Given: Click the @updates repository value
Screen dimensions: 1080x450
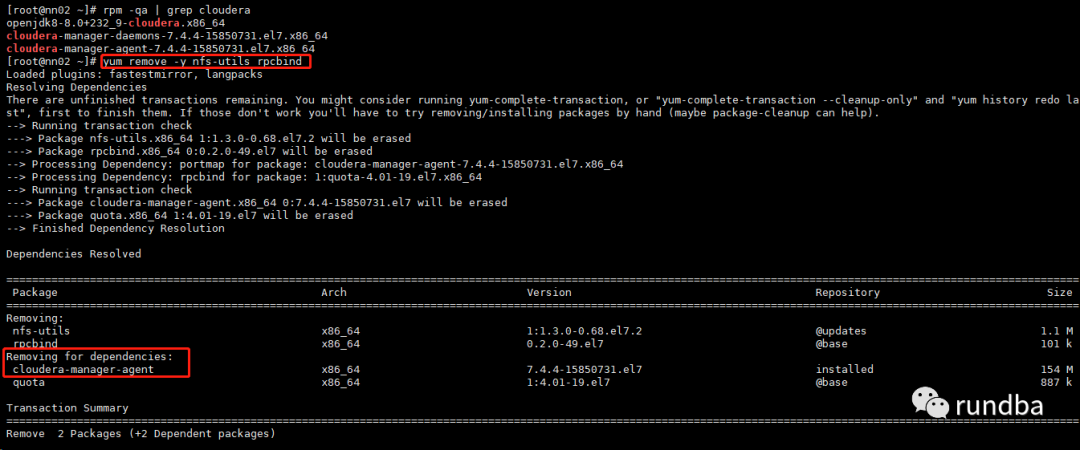Looking at the screenshot, I should click(841, 330).
